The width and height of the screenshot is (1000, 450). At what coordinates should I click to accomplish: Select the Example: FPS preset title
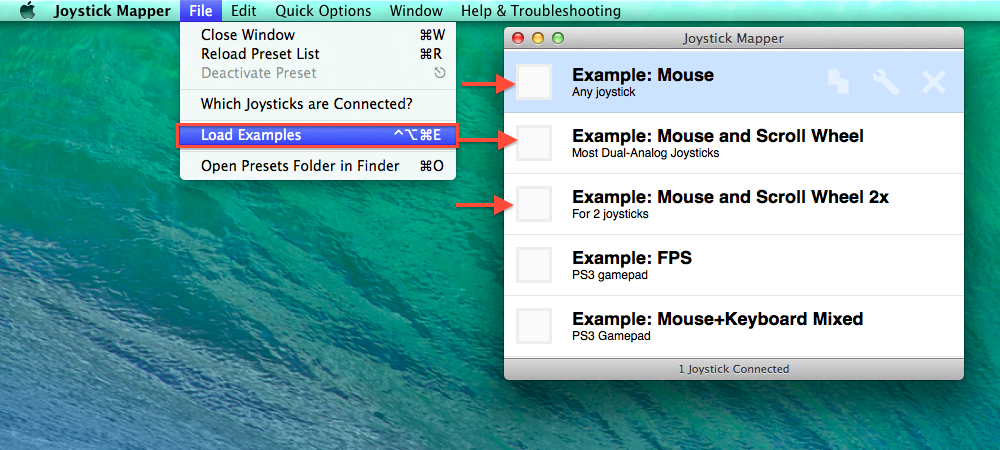point(632,258)
